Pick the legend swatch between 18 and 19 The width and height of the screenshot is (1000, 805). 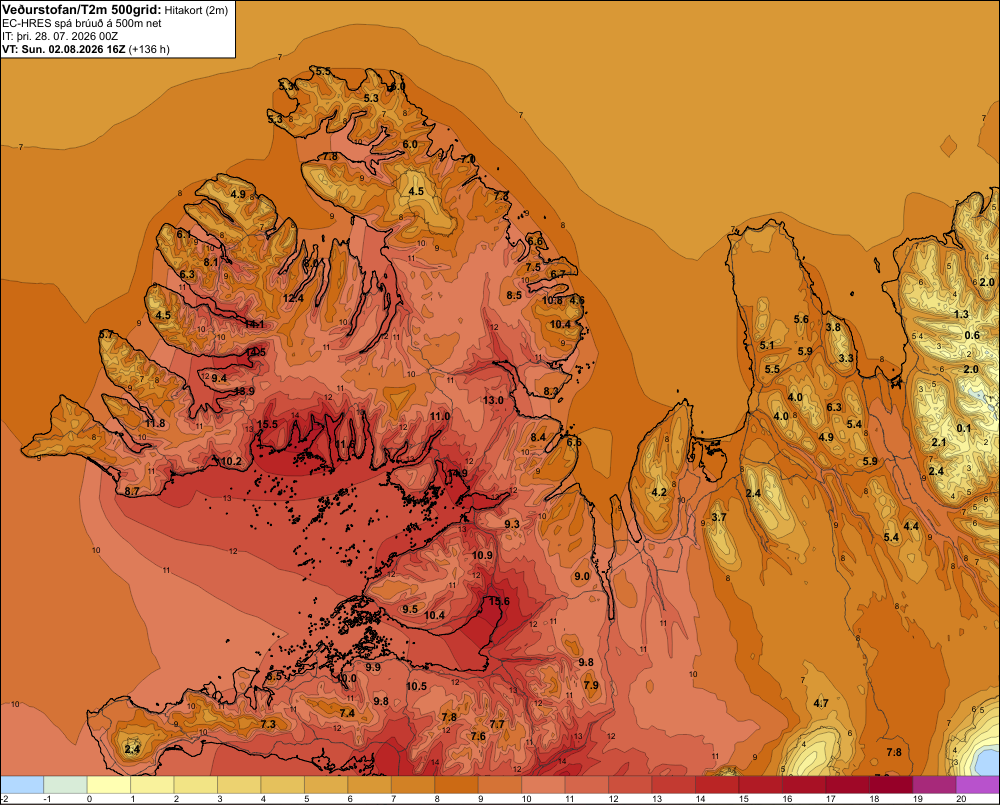click(891, 785)
